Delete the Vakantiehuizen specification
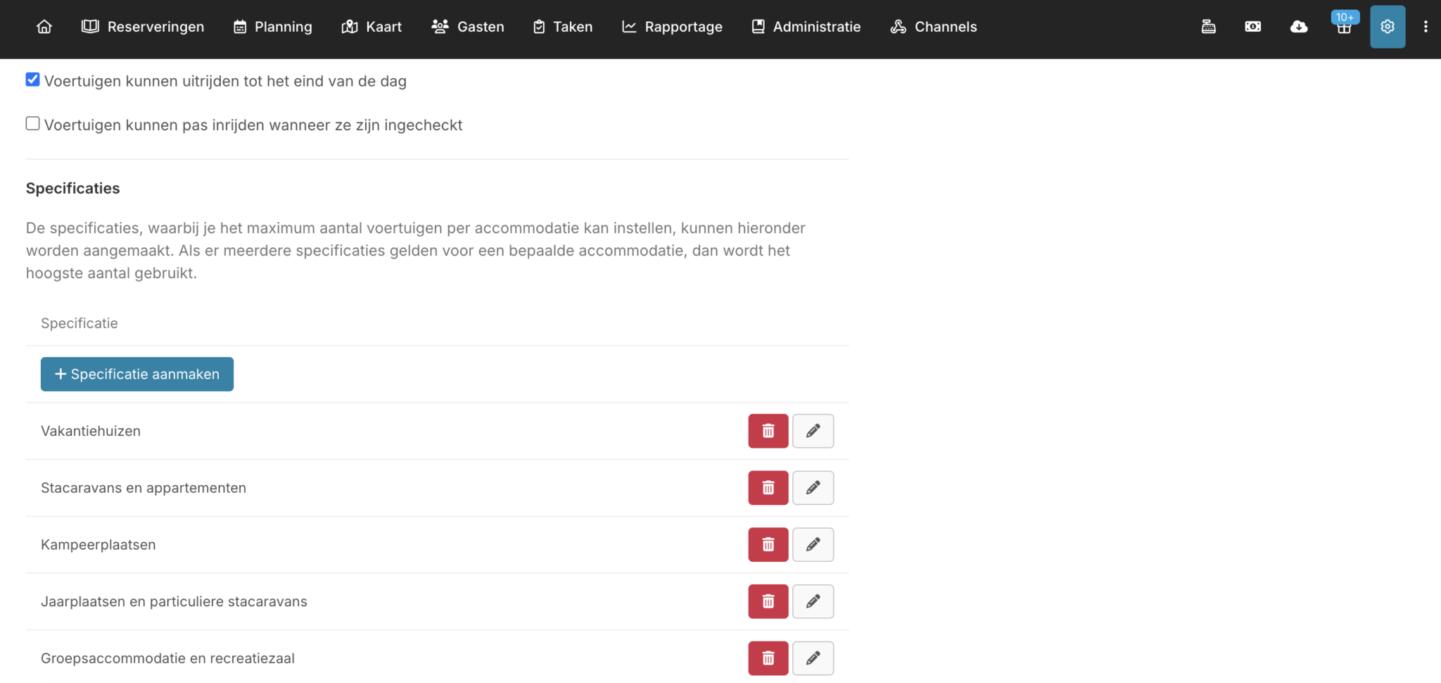 click(x=768, y=431)
